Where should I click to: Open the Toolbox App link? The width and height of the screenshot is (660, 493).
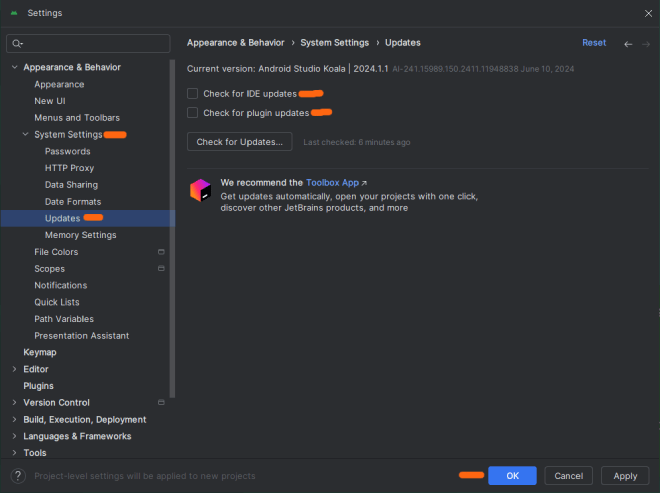click(x=333, y=183)
